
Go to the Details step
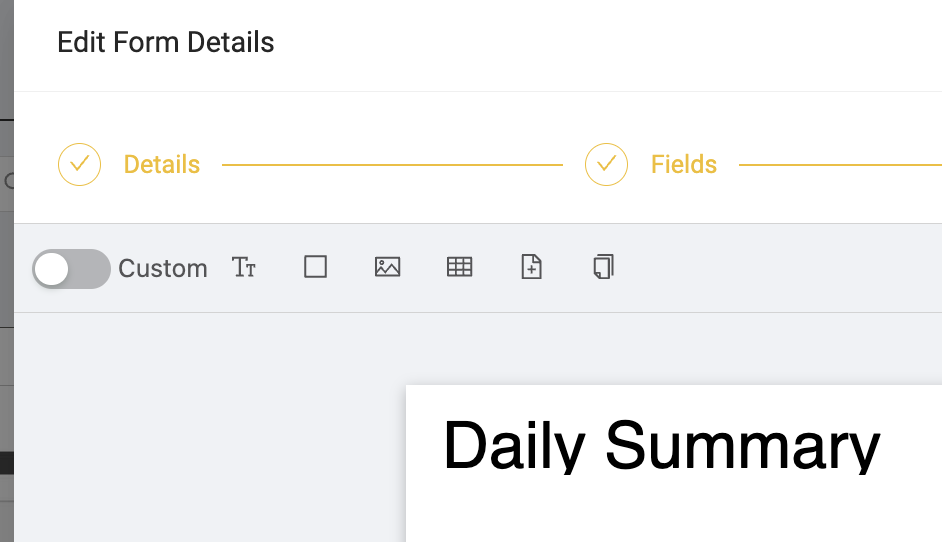tap(162, 165)
